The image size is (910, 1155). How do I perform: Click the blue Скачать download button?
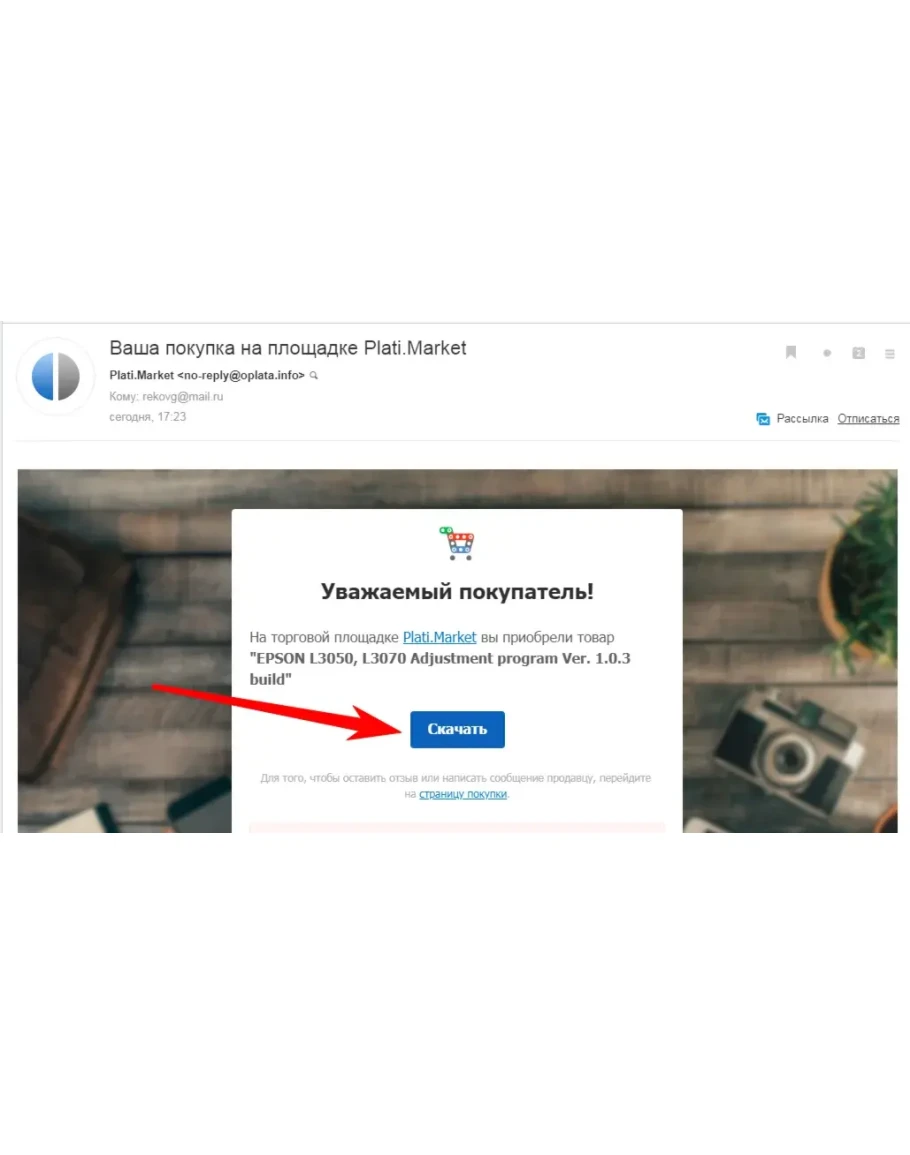pos(458,729)
